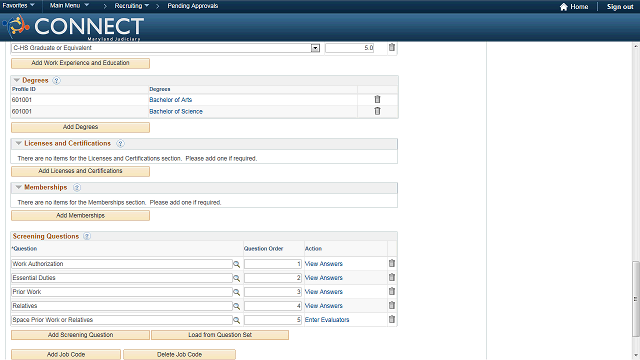Delete the Relatives screening question
The width and height of the screenshot is (640, 360).
point(392,305)
